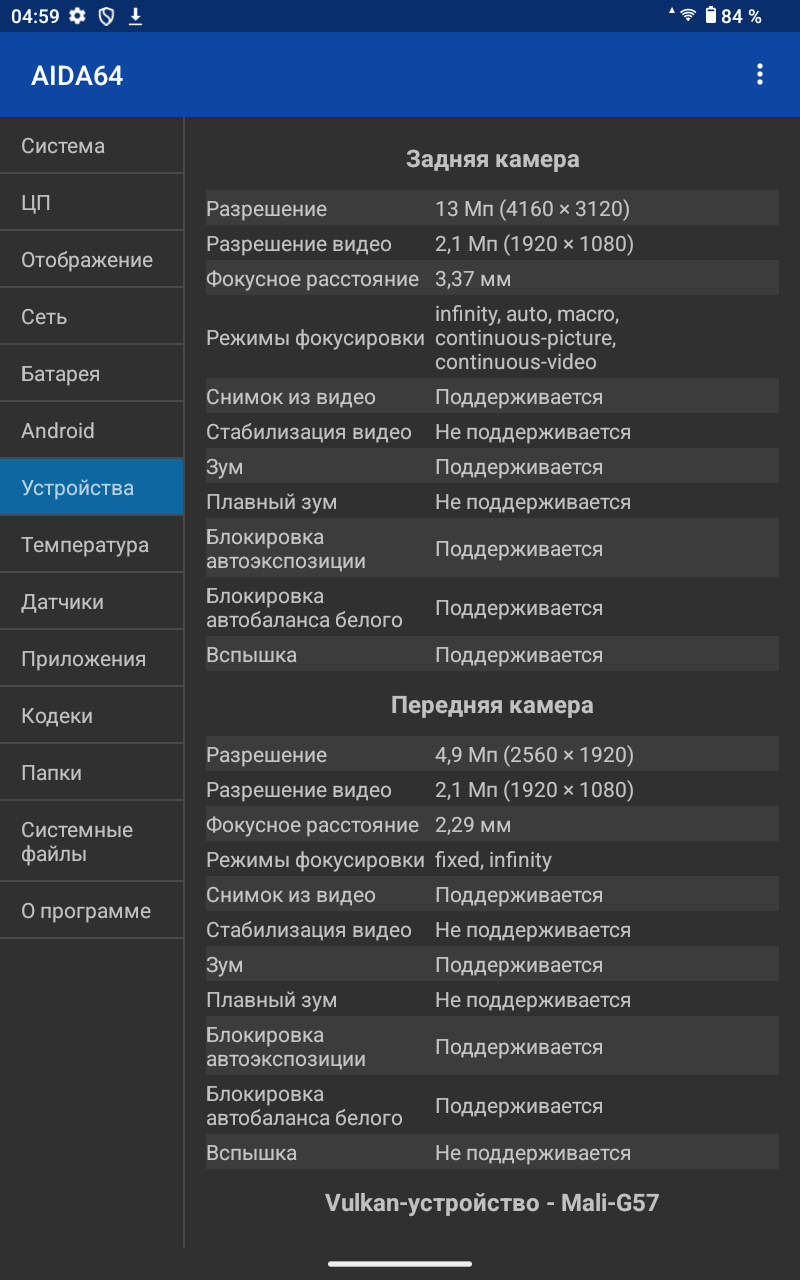Go to the Сеть section
This screenshot has height=1280, width=800.
click(91, 317)
